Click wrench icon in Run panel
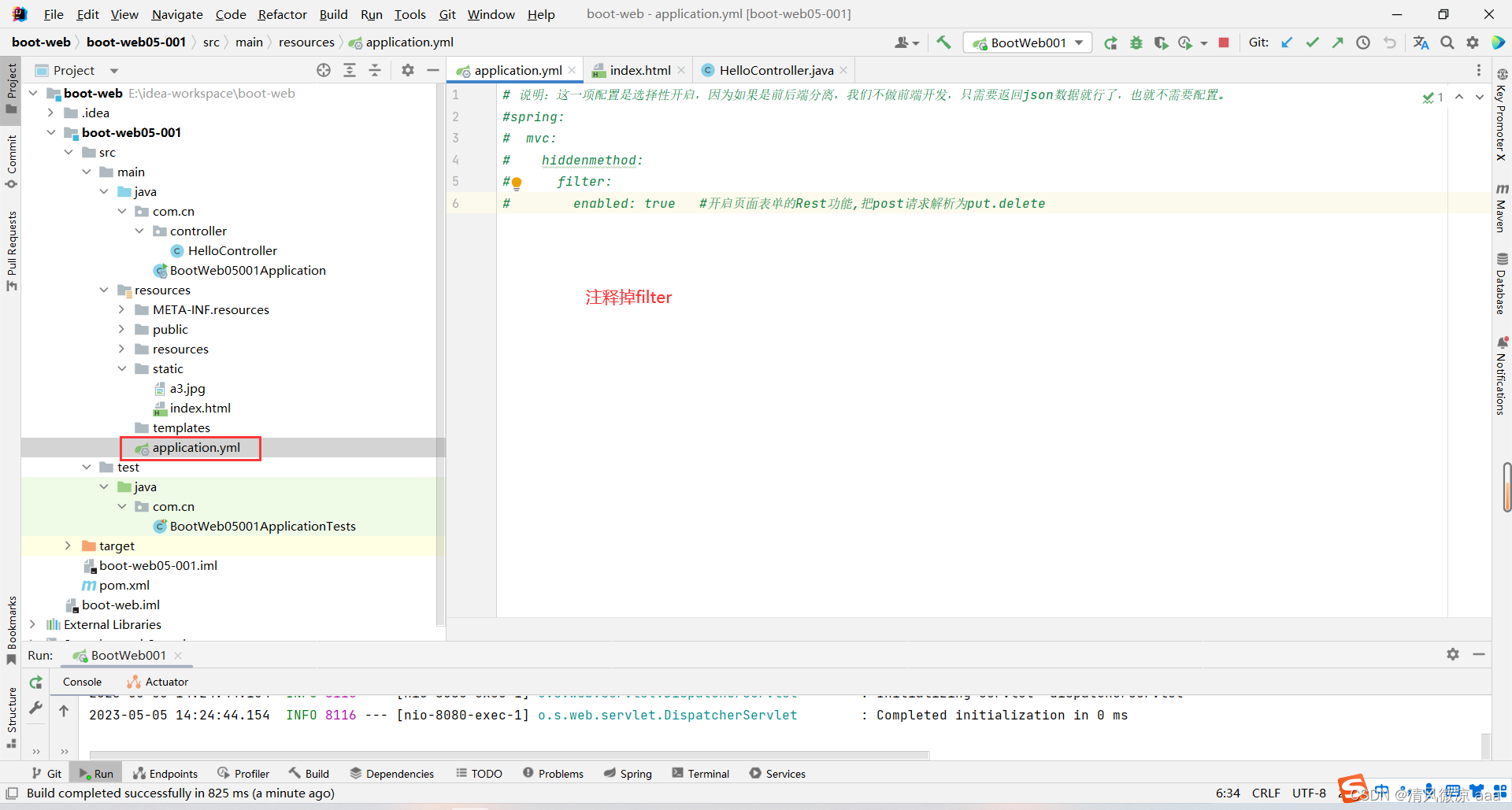1512x810 pixels. point(36,708)
